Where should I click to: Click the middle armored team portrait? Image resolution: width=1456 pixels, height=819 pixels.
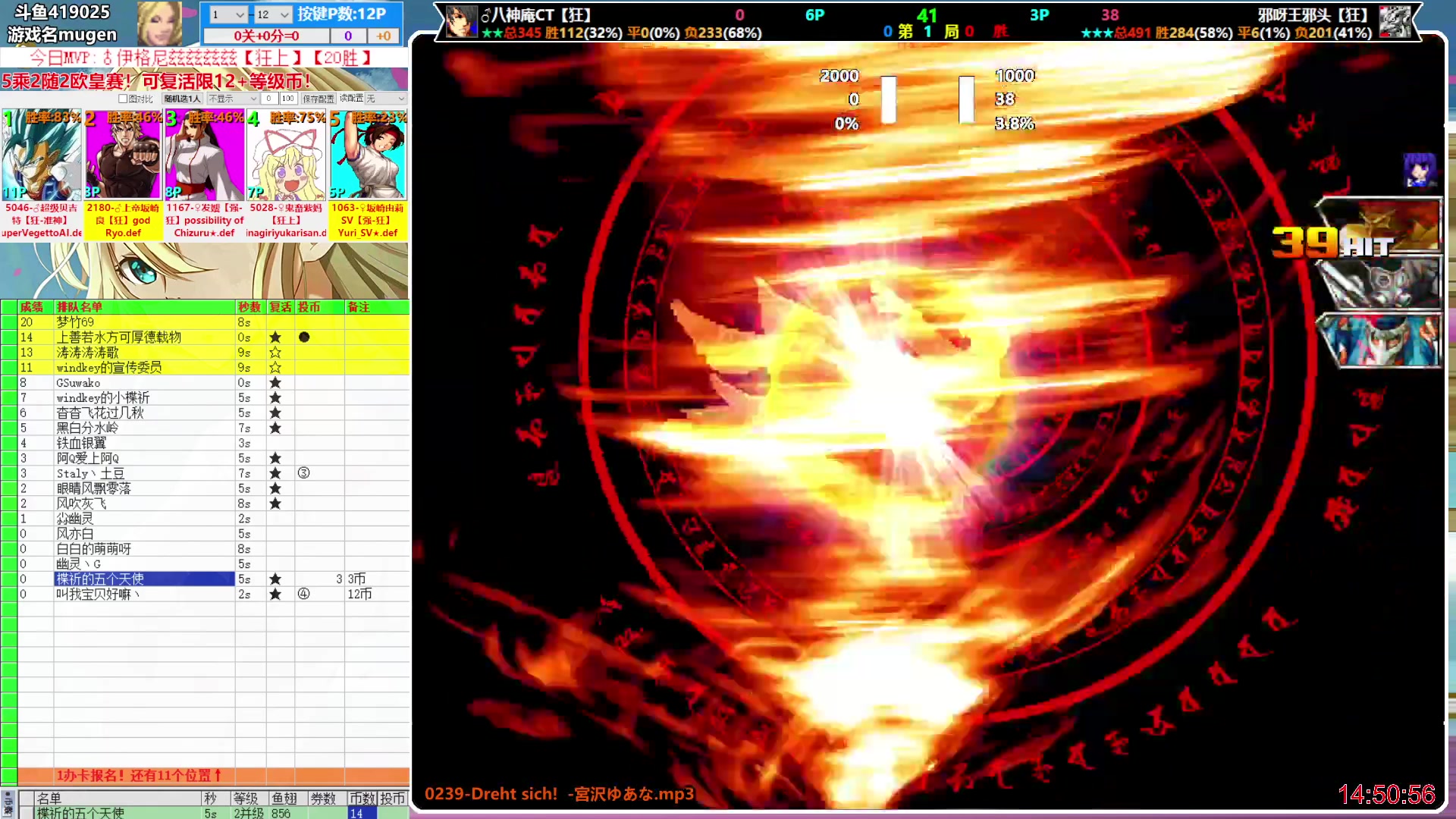point(1382,282)
